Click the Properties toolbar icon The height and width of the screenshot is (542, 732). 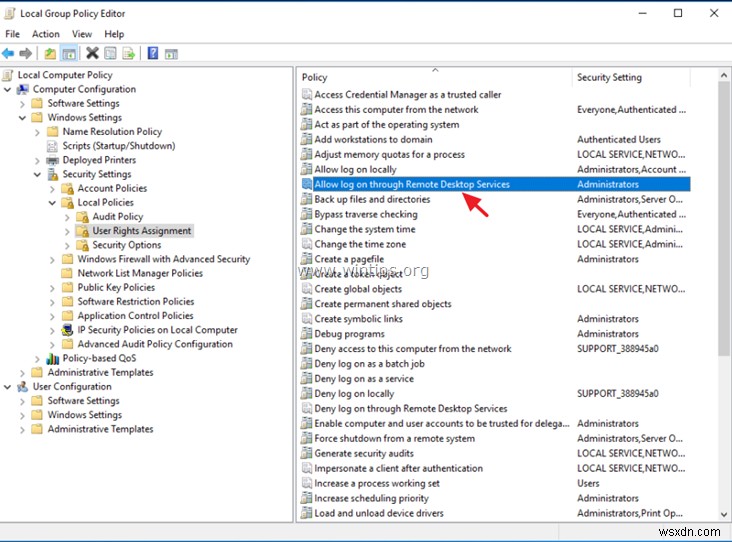tap(110, 54)
